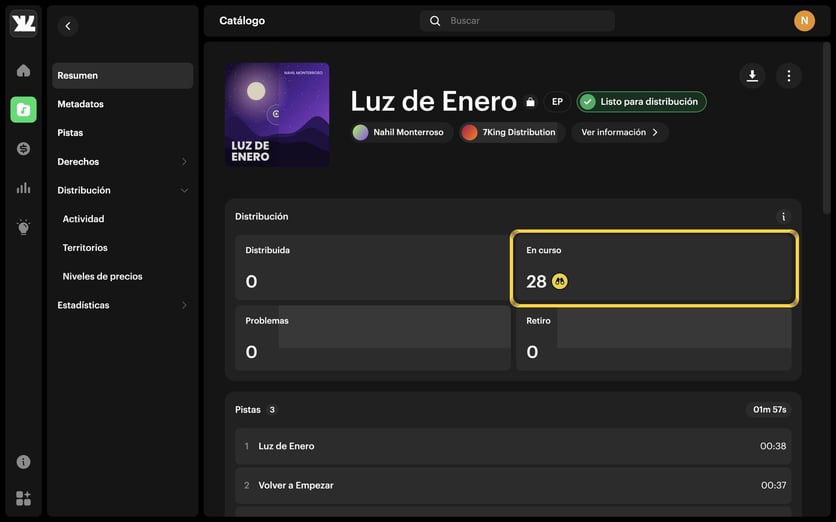836x522 pixels.
Task: Expand the Estadísticas submenu chevron
Action: tap(184, 305)
